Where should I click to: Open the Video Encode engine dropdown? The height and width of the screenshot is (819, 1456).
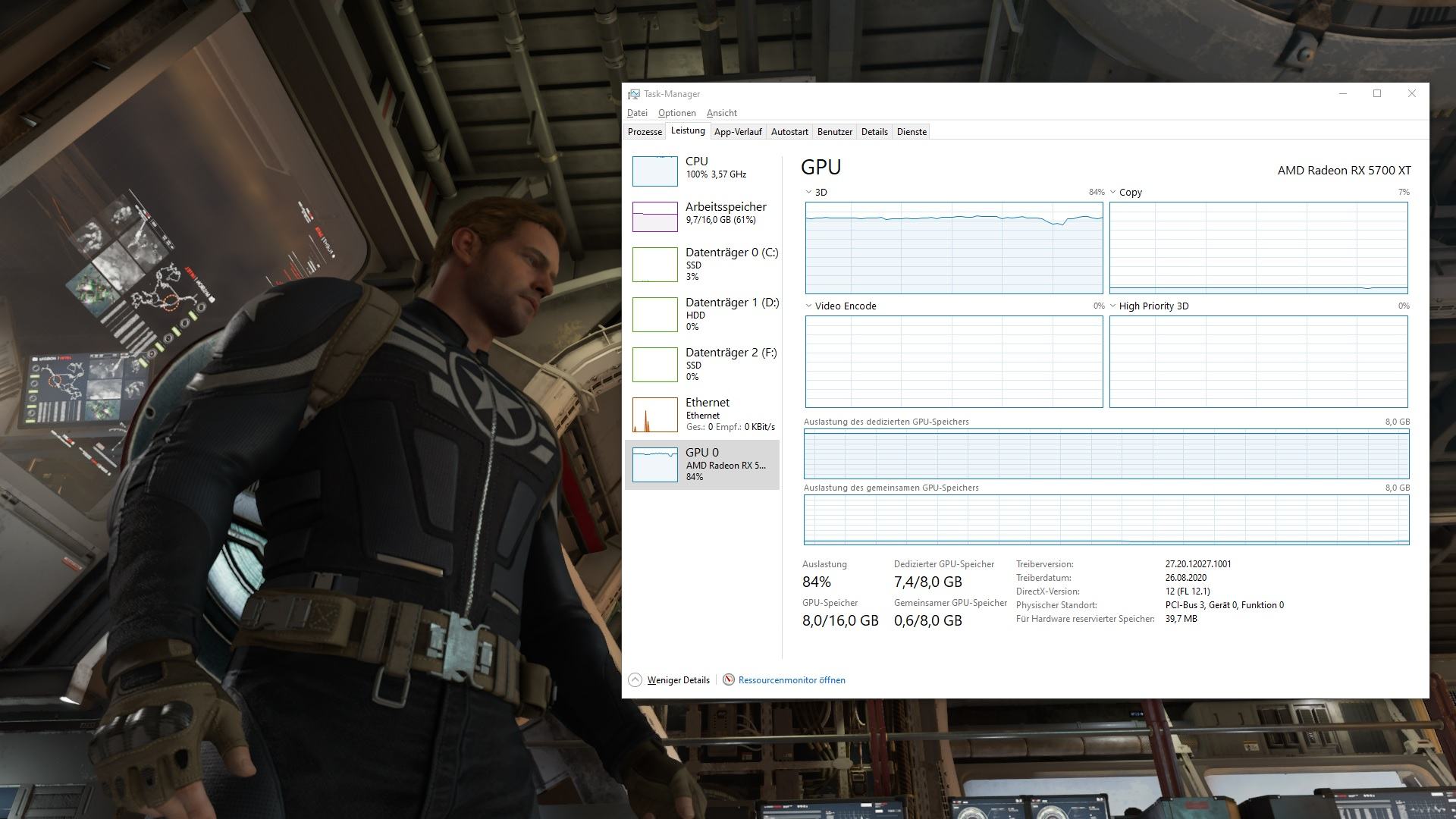click(808, 306)
